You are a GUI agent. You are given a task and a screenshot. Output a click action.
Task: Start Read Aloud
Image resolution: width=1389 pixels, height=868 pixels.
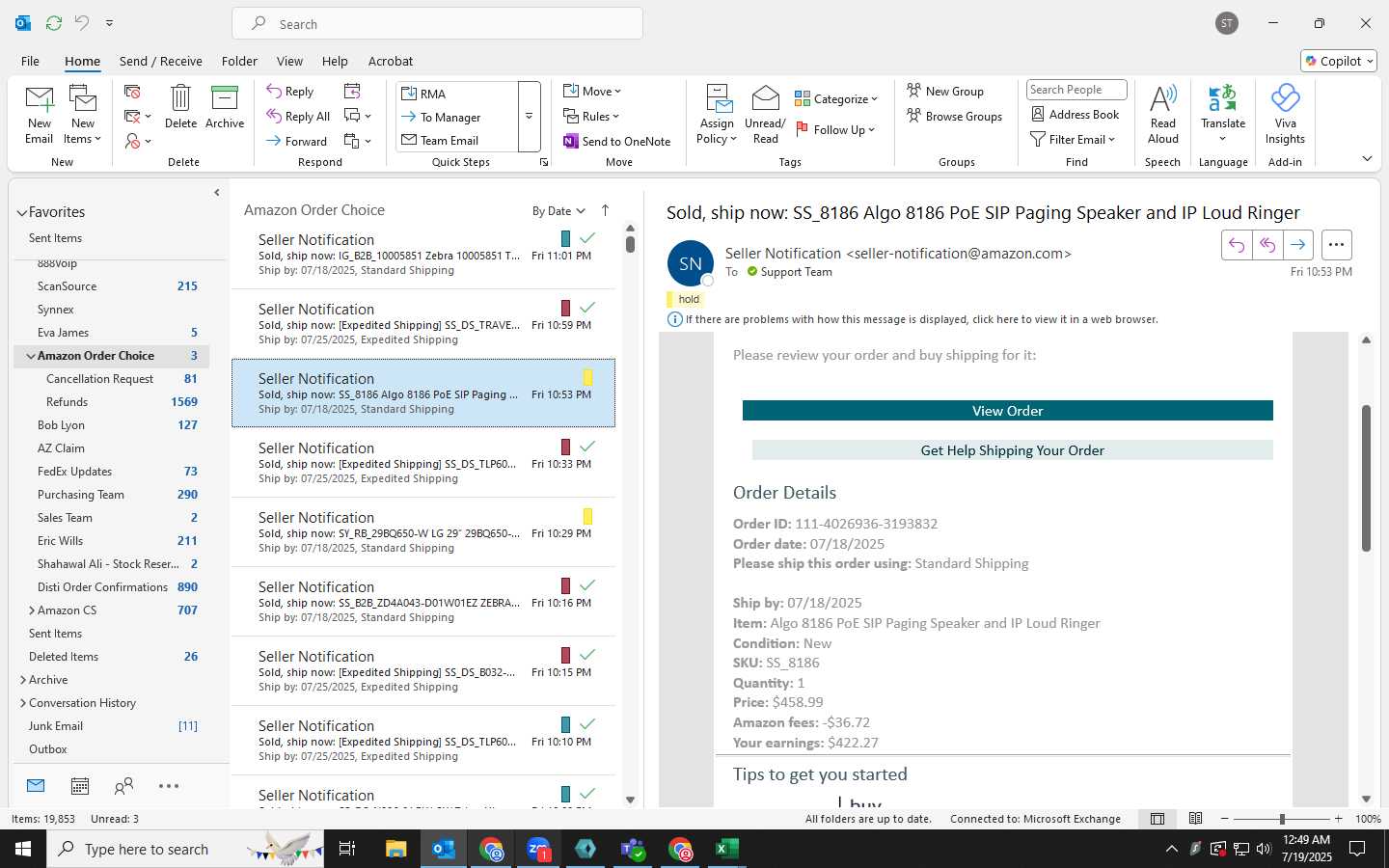(1163, 115)
